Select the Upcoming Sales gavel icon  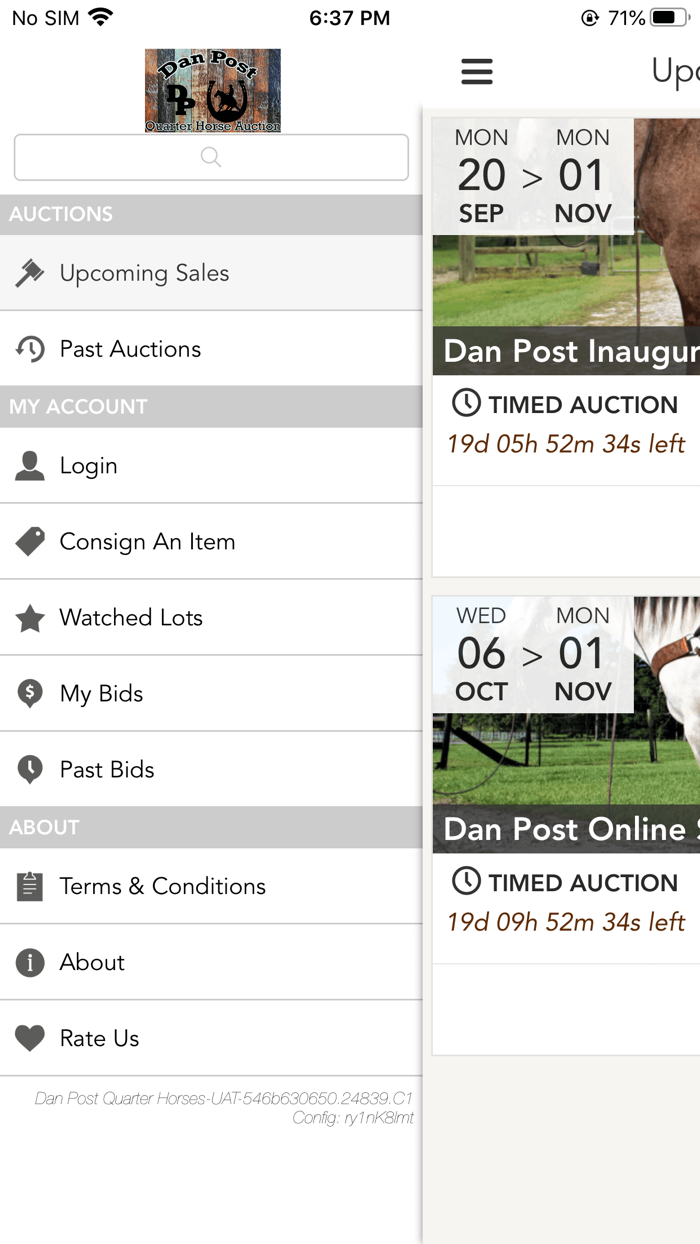pos(31,272)
